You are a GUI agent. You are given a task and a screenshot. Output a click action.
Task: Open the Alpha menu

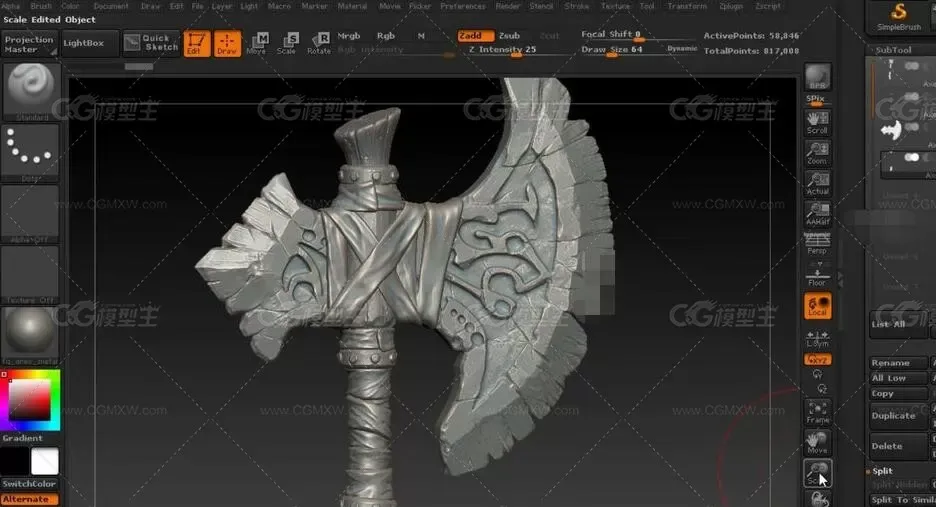[11, 6]
